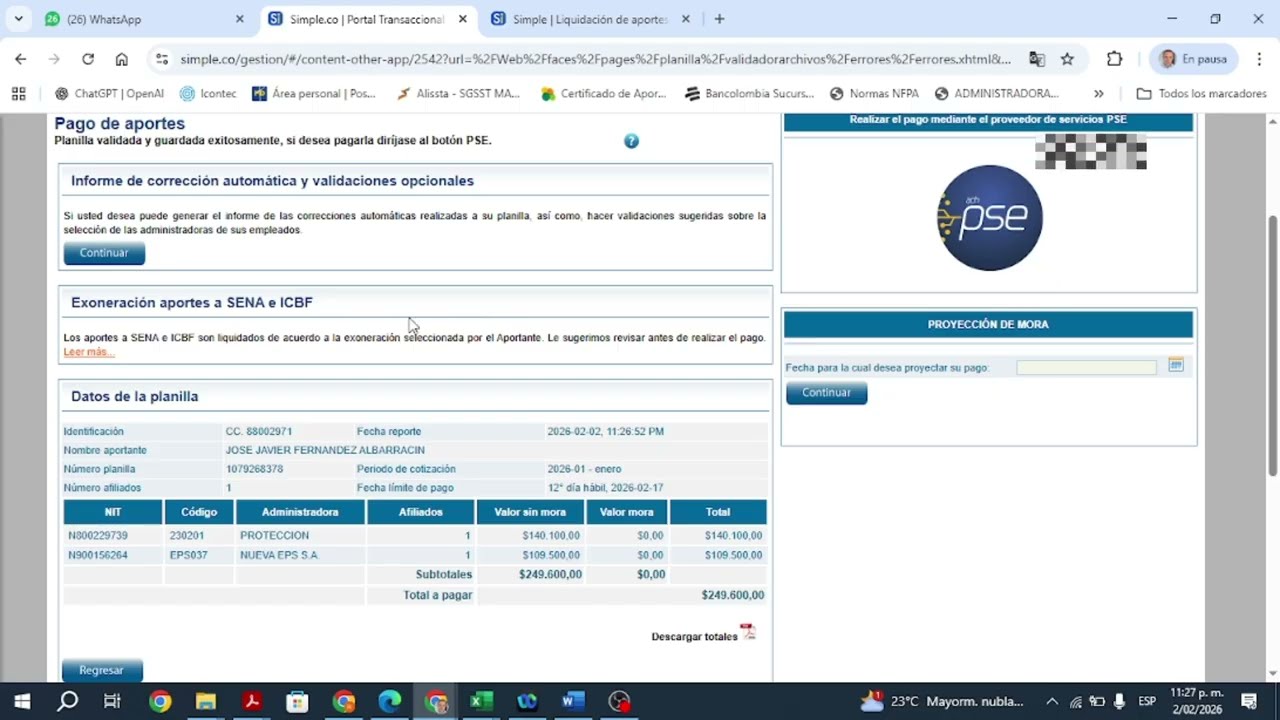The width and height of the screenshot is (1280, 720).
Task: Open File Explorer from taskbar
Action: 206,701
